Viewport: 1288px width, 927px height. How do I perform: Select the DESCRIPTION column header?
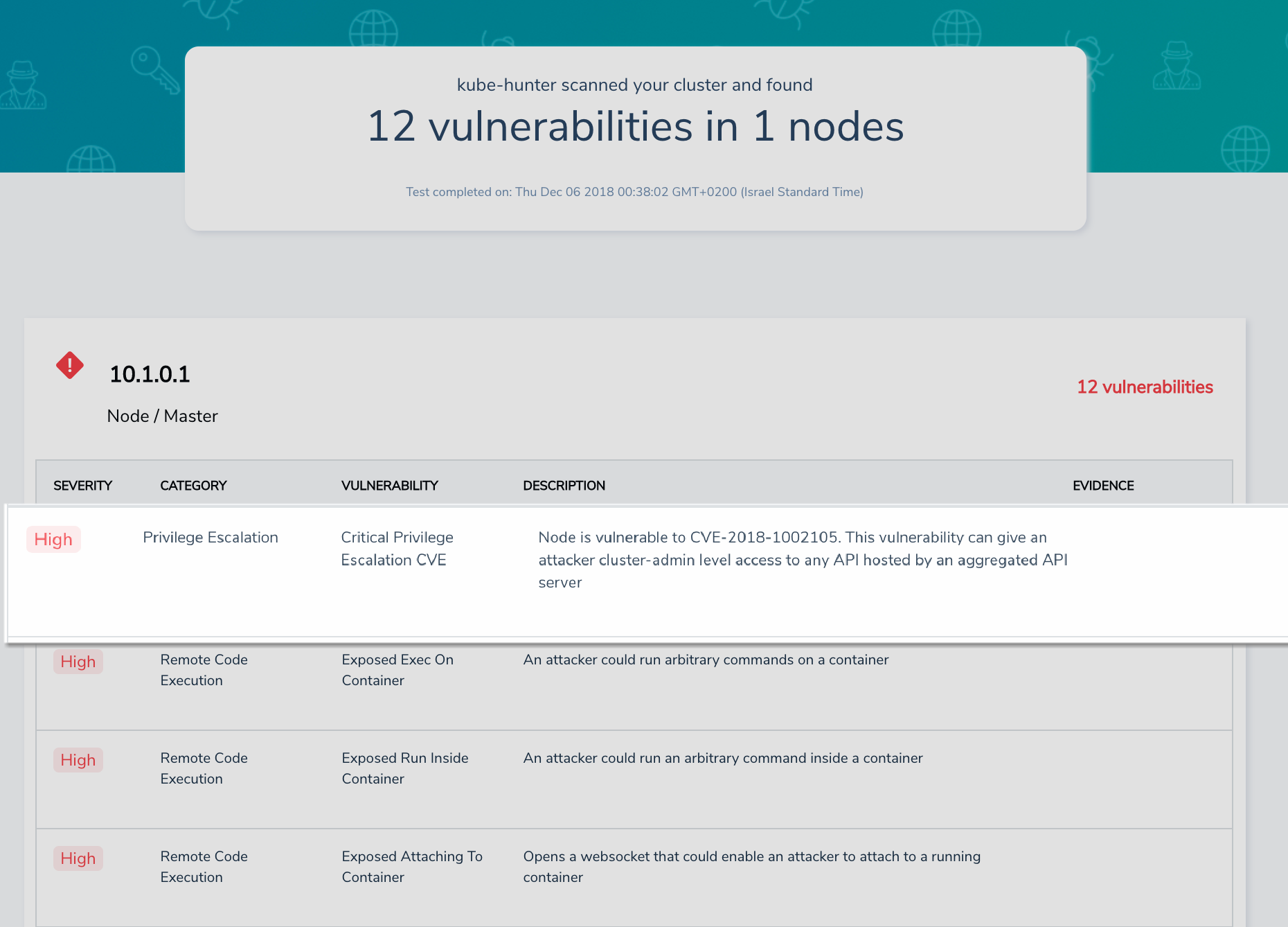click(x=564, y=486)
